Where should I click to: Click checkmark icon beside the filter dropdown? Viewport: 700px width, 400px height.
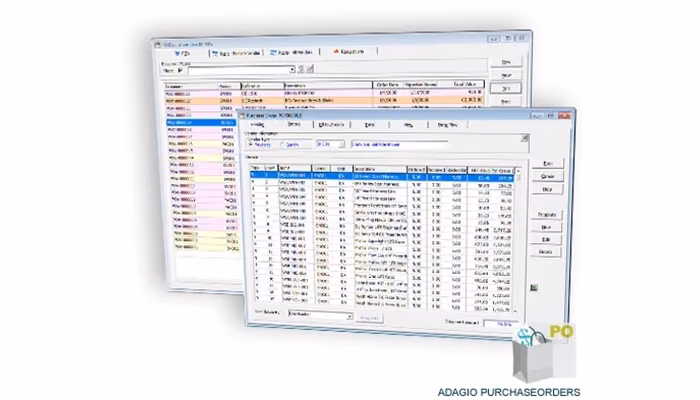click(310, 68)
